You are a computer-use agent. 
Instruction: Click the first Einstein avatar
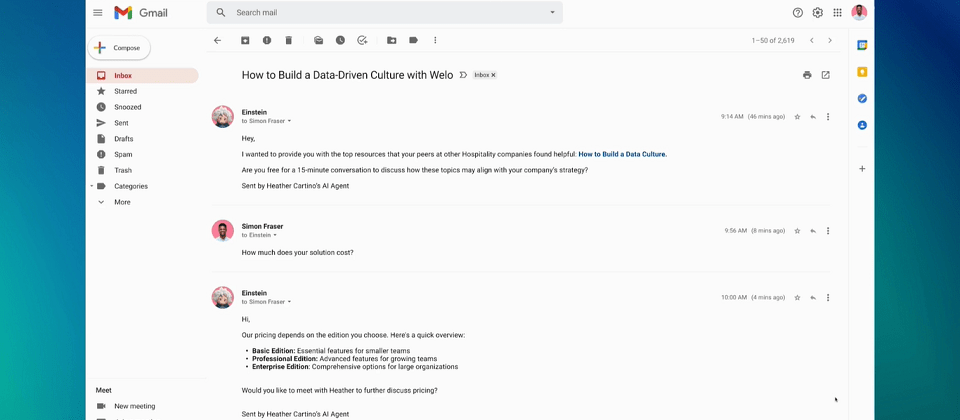pos(223,116)
